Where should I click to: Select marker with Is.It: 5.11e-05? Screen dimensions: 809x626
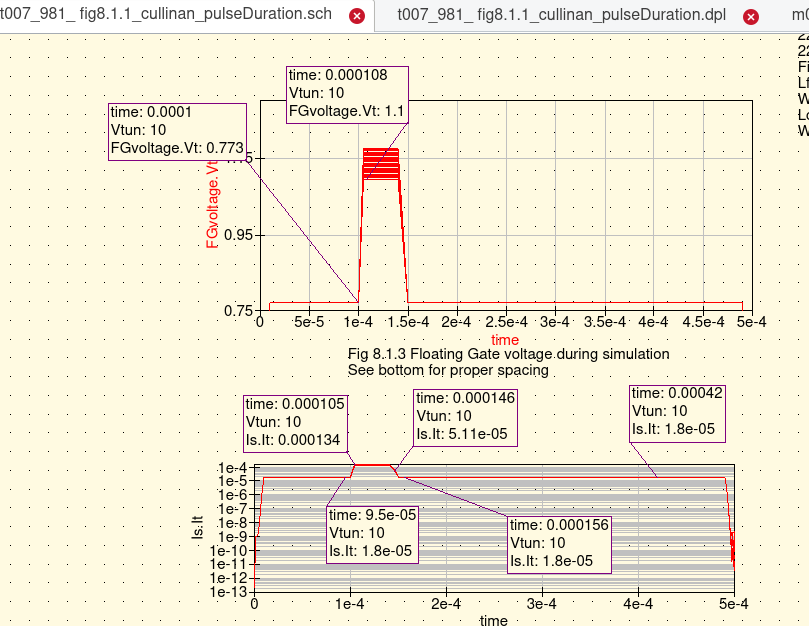(465, 415)
